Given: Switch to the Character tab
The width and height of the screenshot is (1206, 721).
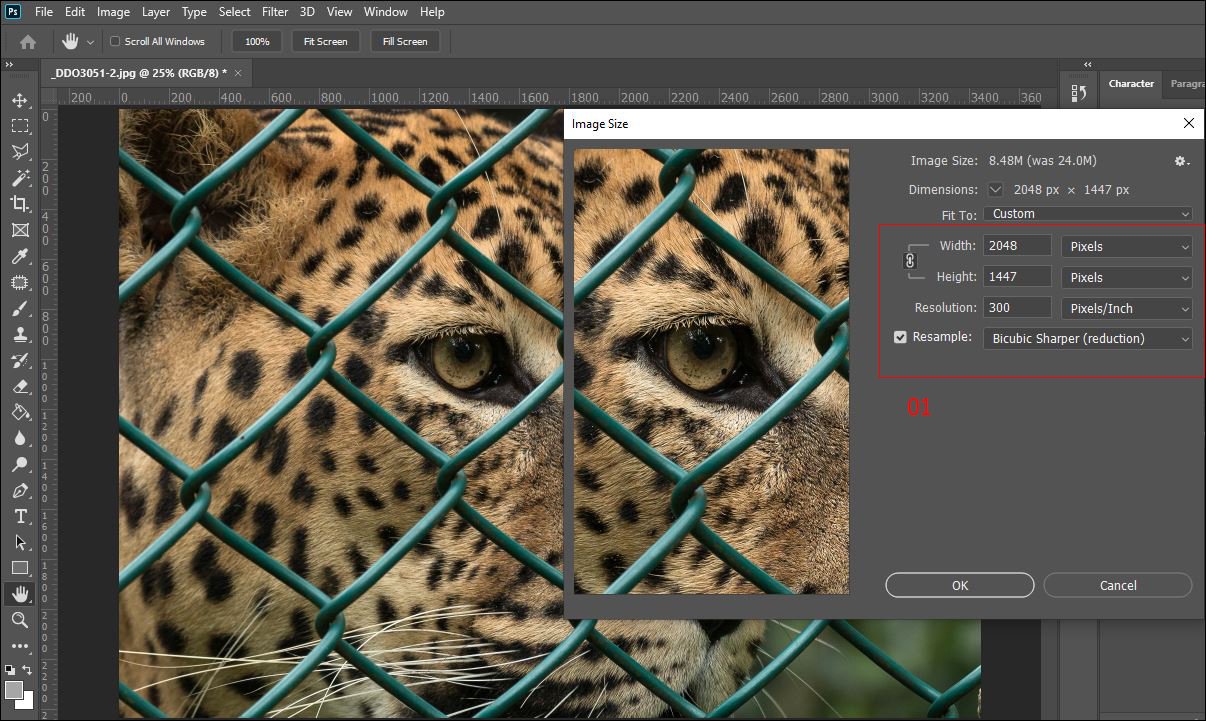Looking at the screenshot, I should [1131, 83].
